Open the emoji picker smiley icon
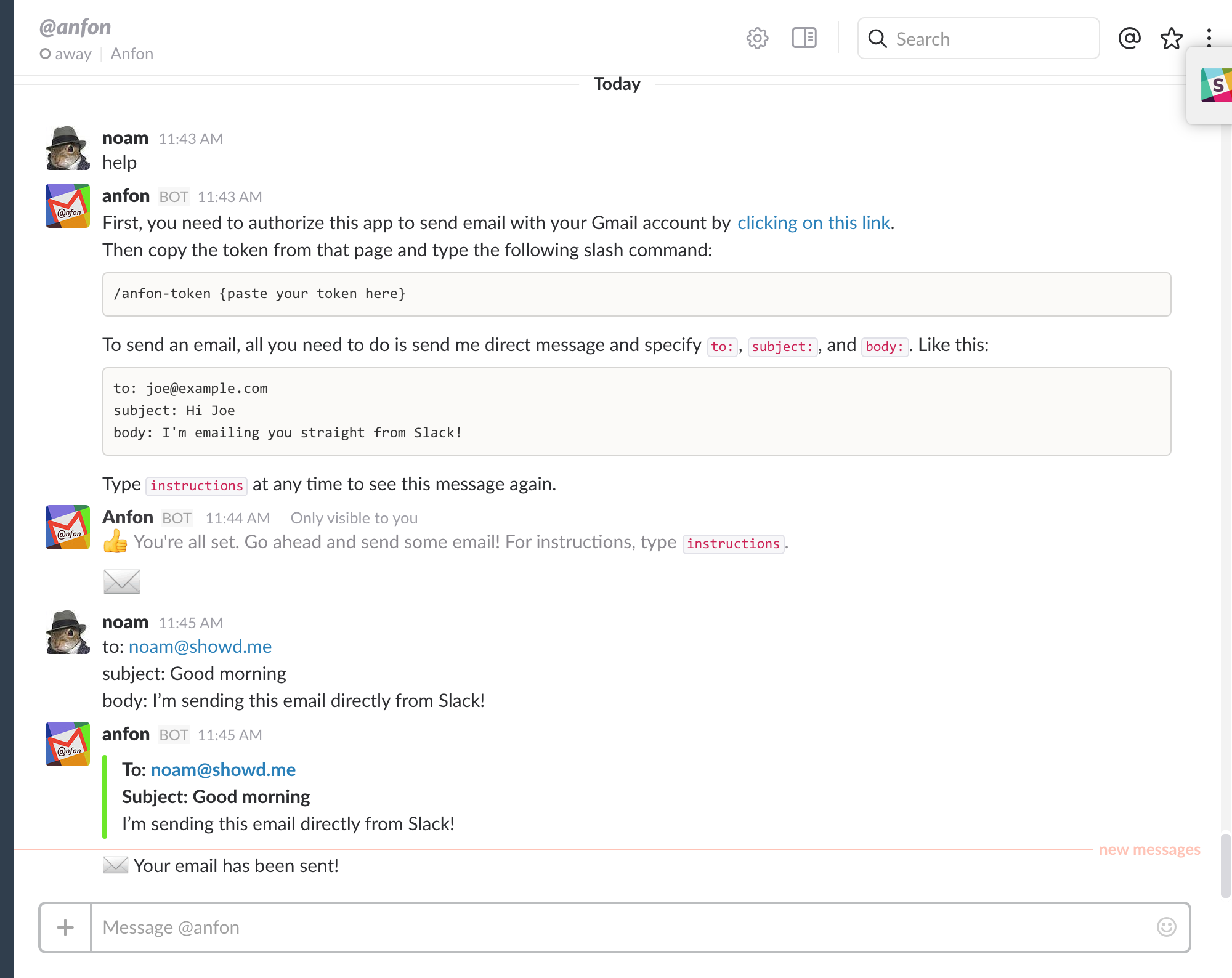 click(1166, 927)
